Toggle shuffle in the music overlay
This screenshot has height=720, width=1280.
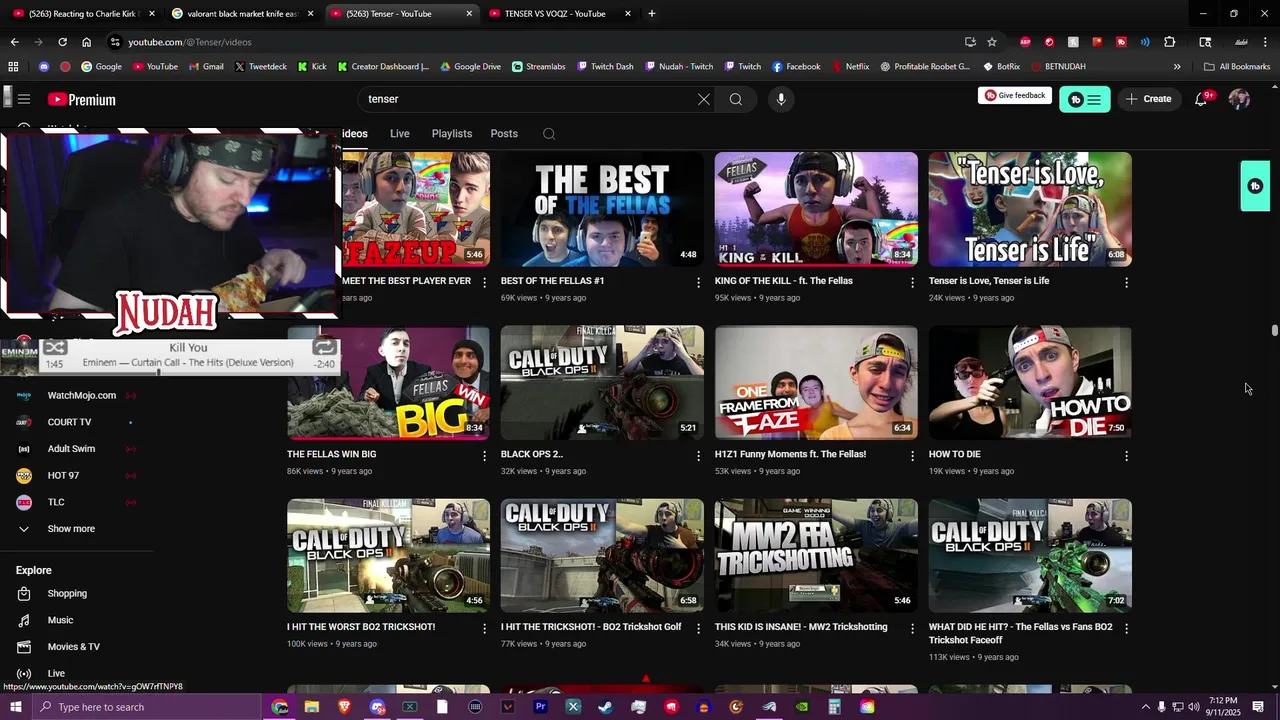[x=55, y=348]
